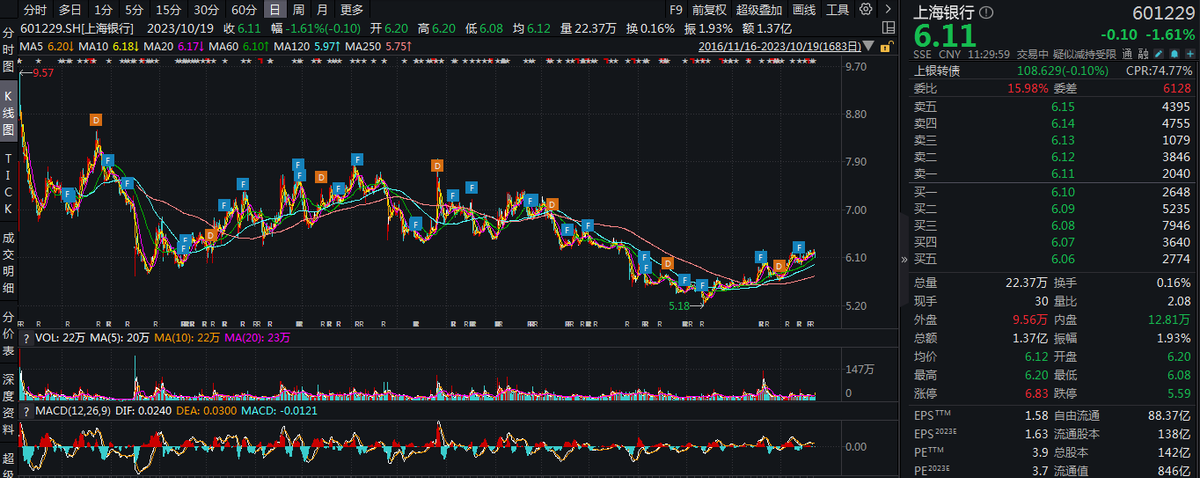Click info icon next to 上海银行
This screenshot has width=1200, height=478.
click(x=988, y=12)
